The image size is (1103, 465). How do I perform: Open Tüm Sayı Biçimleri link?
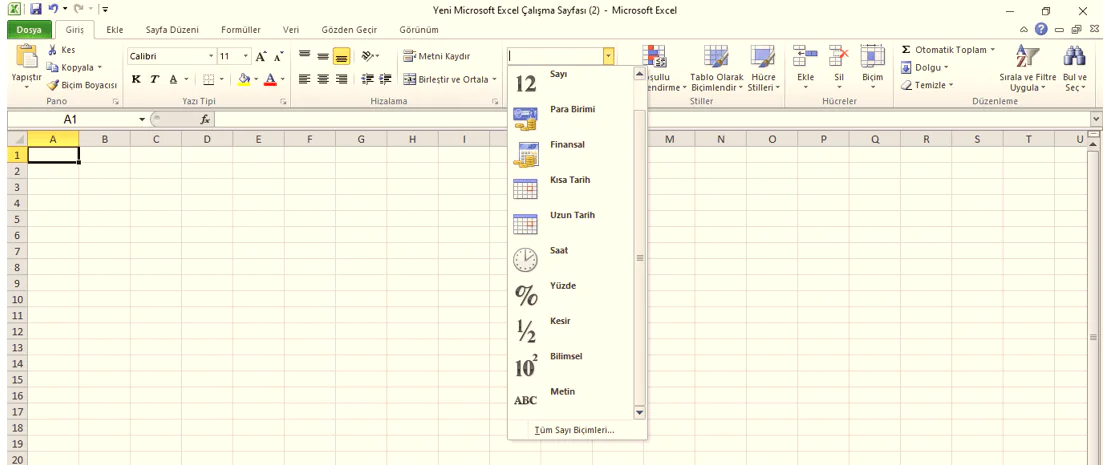575,430
